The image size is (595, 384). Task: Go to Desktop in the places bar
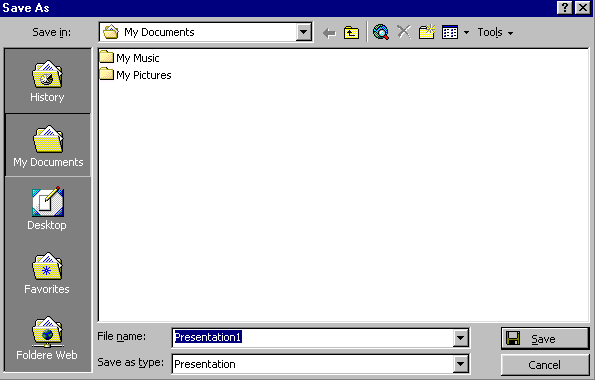(47, 209)
